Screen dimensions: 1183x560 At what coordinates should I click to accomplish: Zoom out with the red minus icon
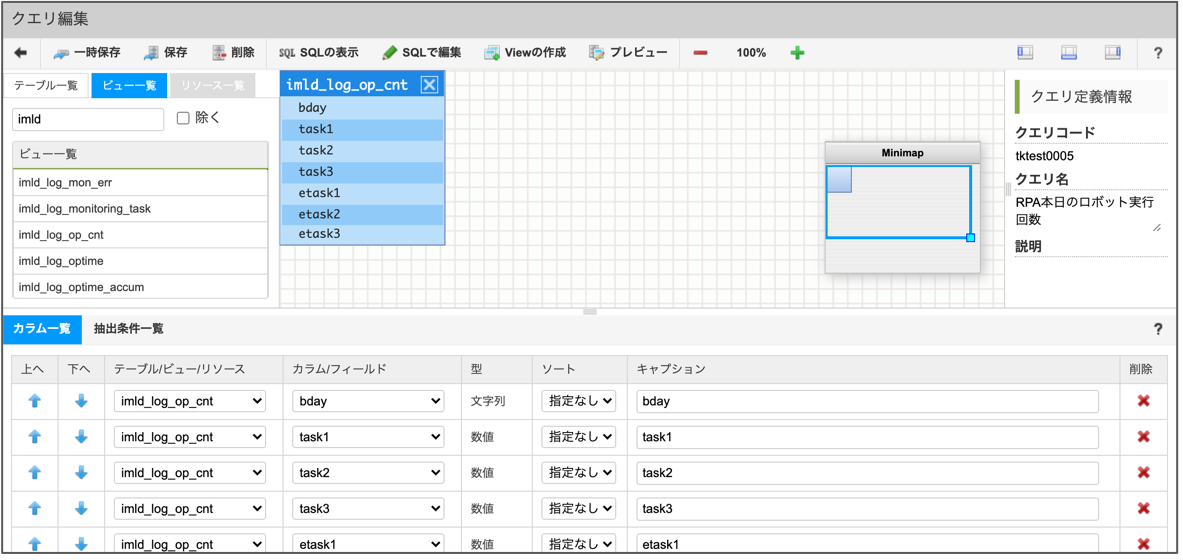pos(700,53)
